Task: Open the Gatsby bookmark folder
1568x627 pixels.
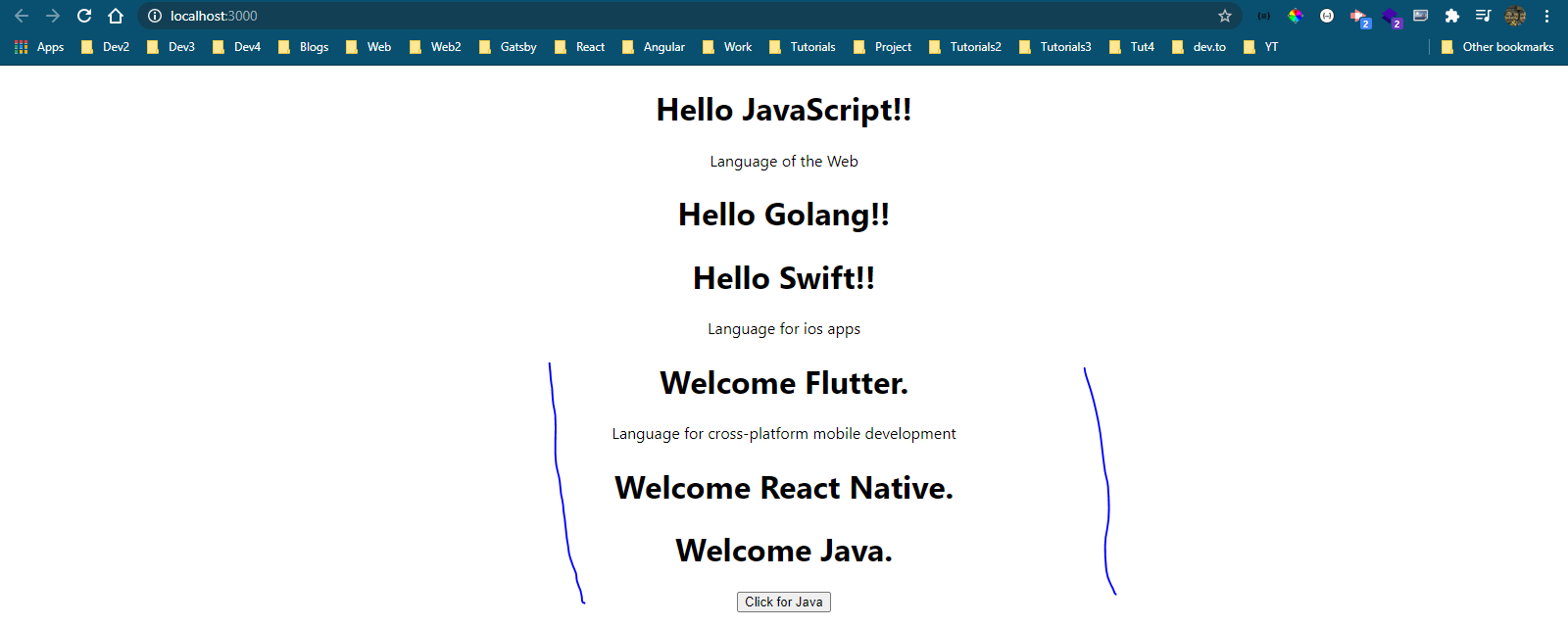Action: pos(508,47)
